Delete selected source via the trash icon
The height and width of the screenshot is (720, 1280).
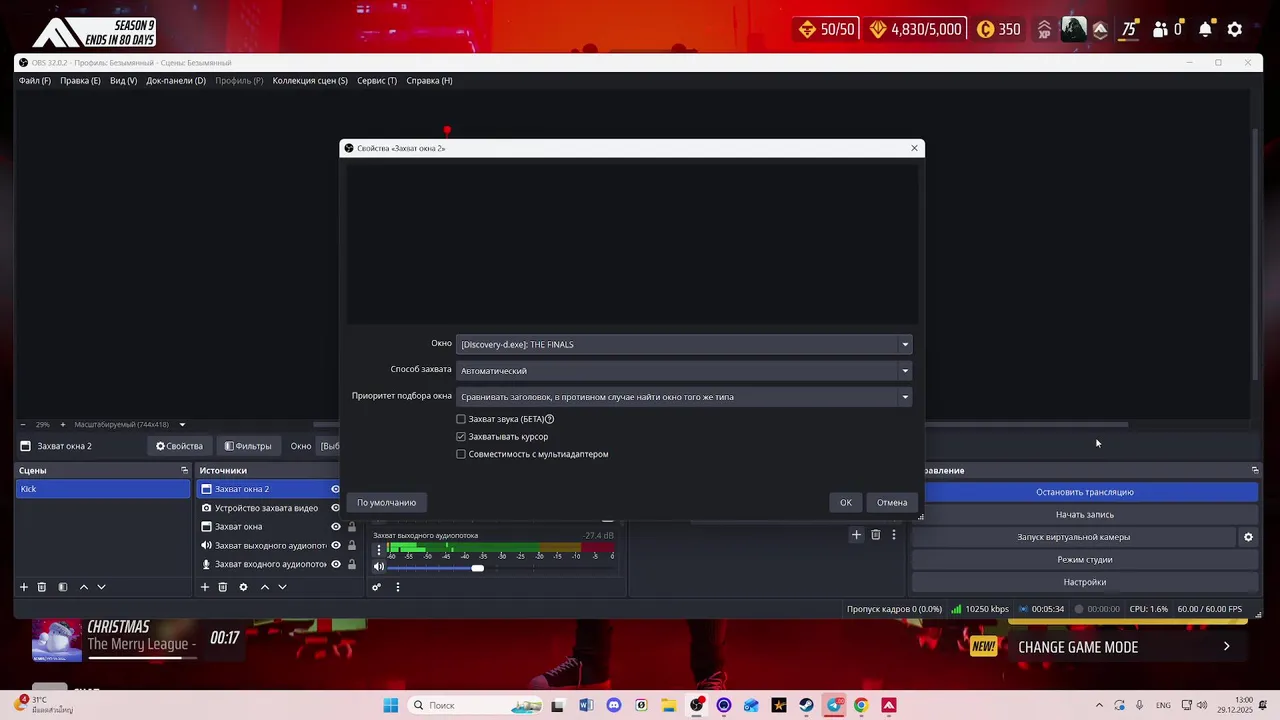[x=223, y=587]
